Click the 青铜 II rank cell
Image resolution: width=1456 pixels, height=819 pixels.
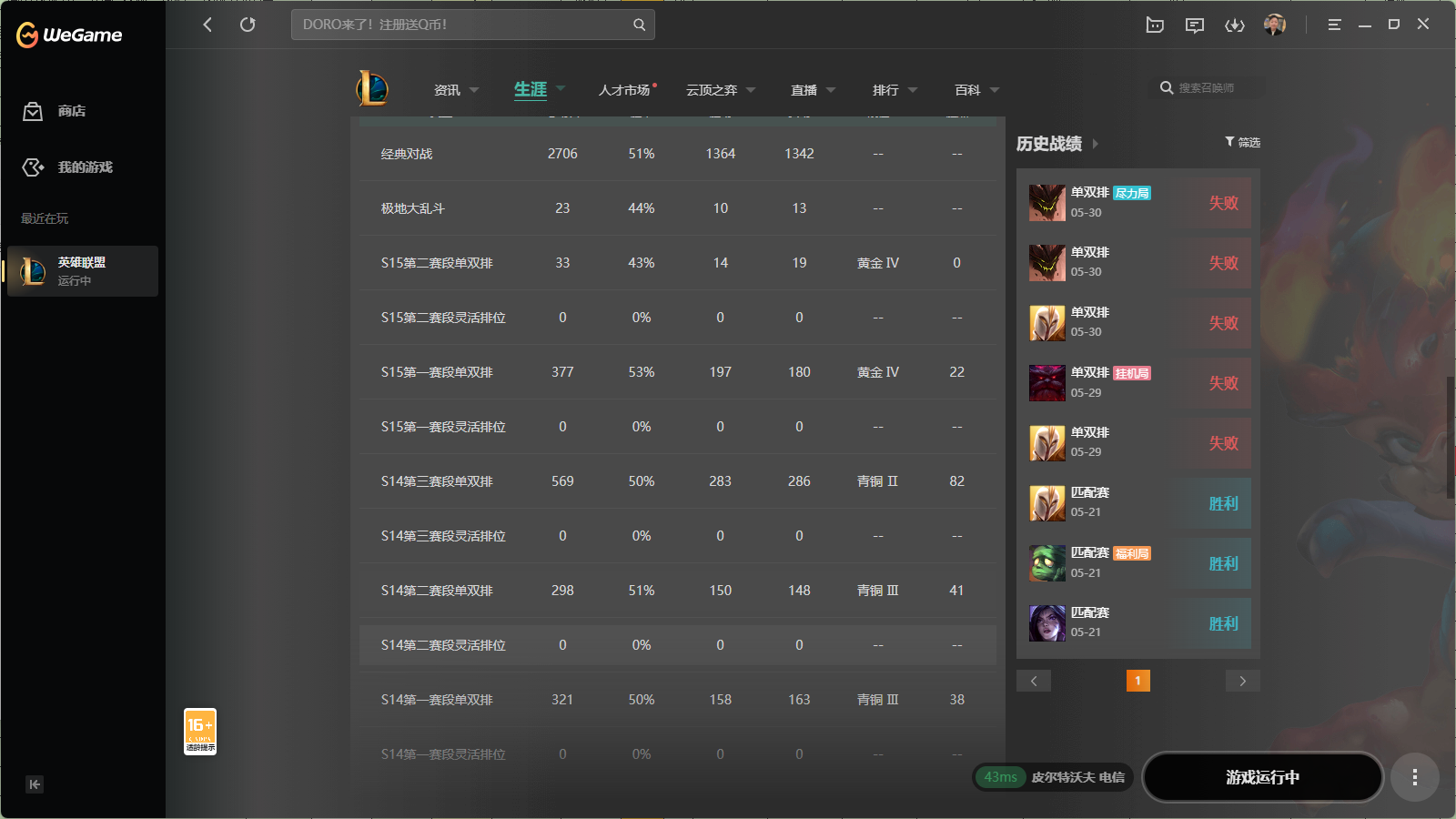(877, 481)
